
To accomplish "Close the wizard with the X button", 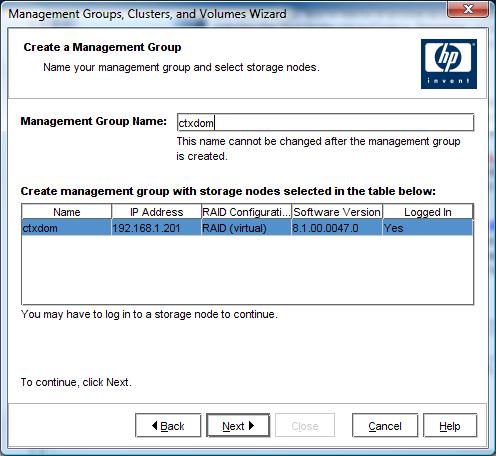I will pos(468,9).
